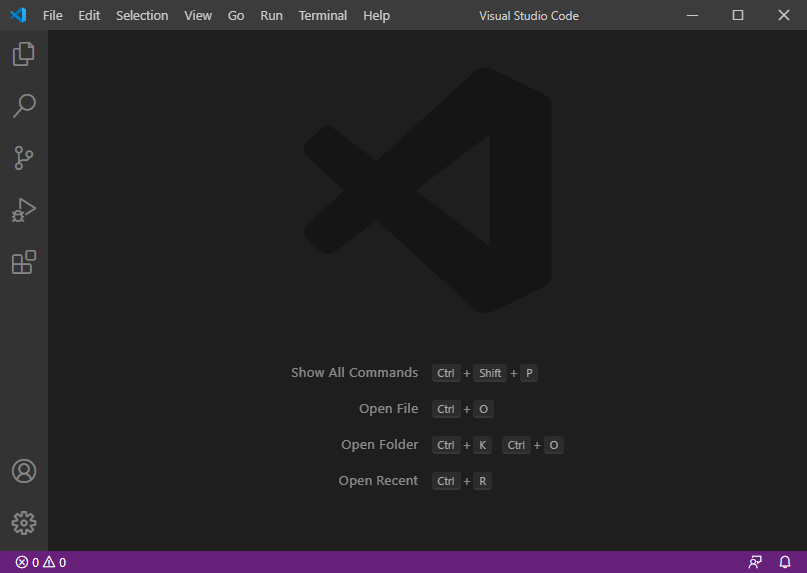The width and height of the screenshot is (807, 573).
Task: Click the Accounts icon
Action: tap(24, 471)
